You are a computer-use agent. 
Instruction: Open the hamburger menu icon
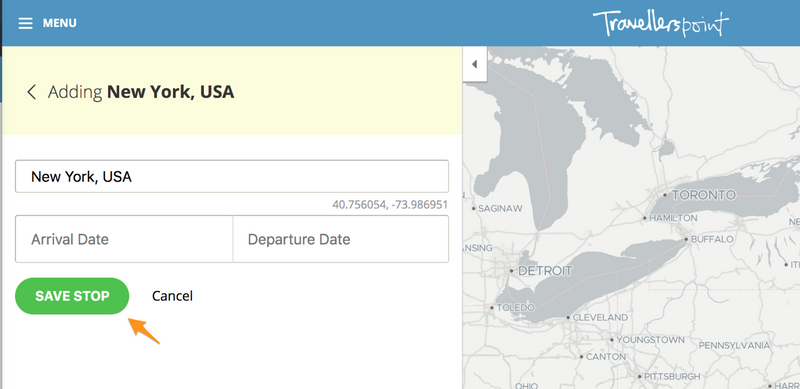(x=26, y=23)
